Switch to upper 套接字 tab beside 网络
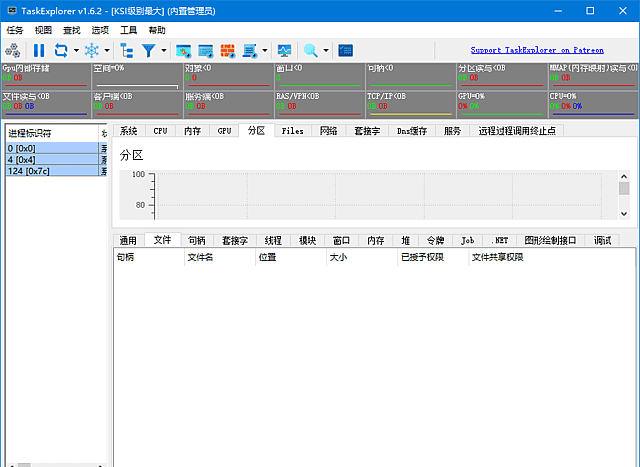The image size is (640, 467). tap(367, 131)
